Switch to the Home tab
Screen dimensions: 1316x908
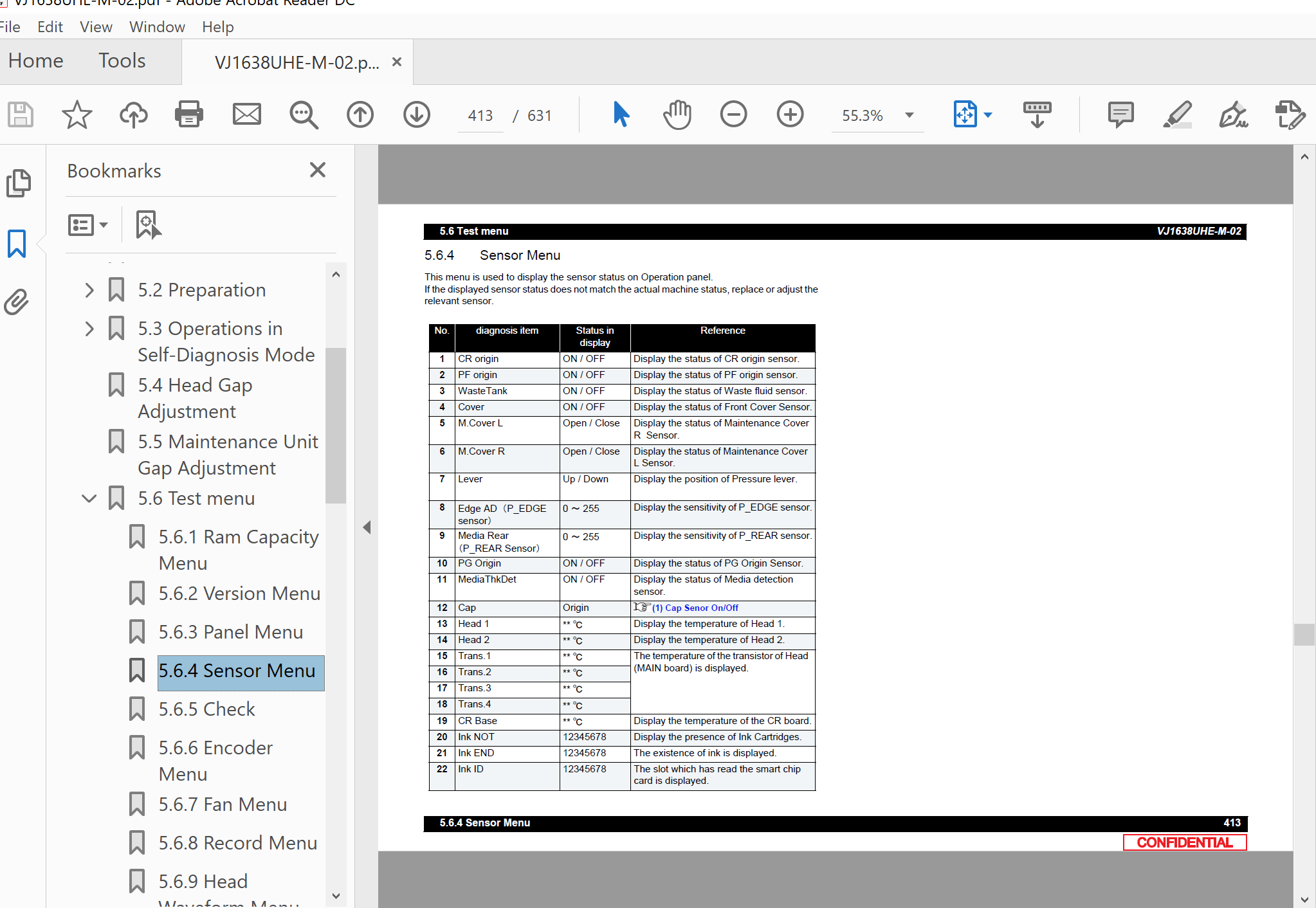(36, 60)
